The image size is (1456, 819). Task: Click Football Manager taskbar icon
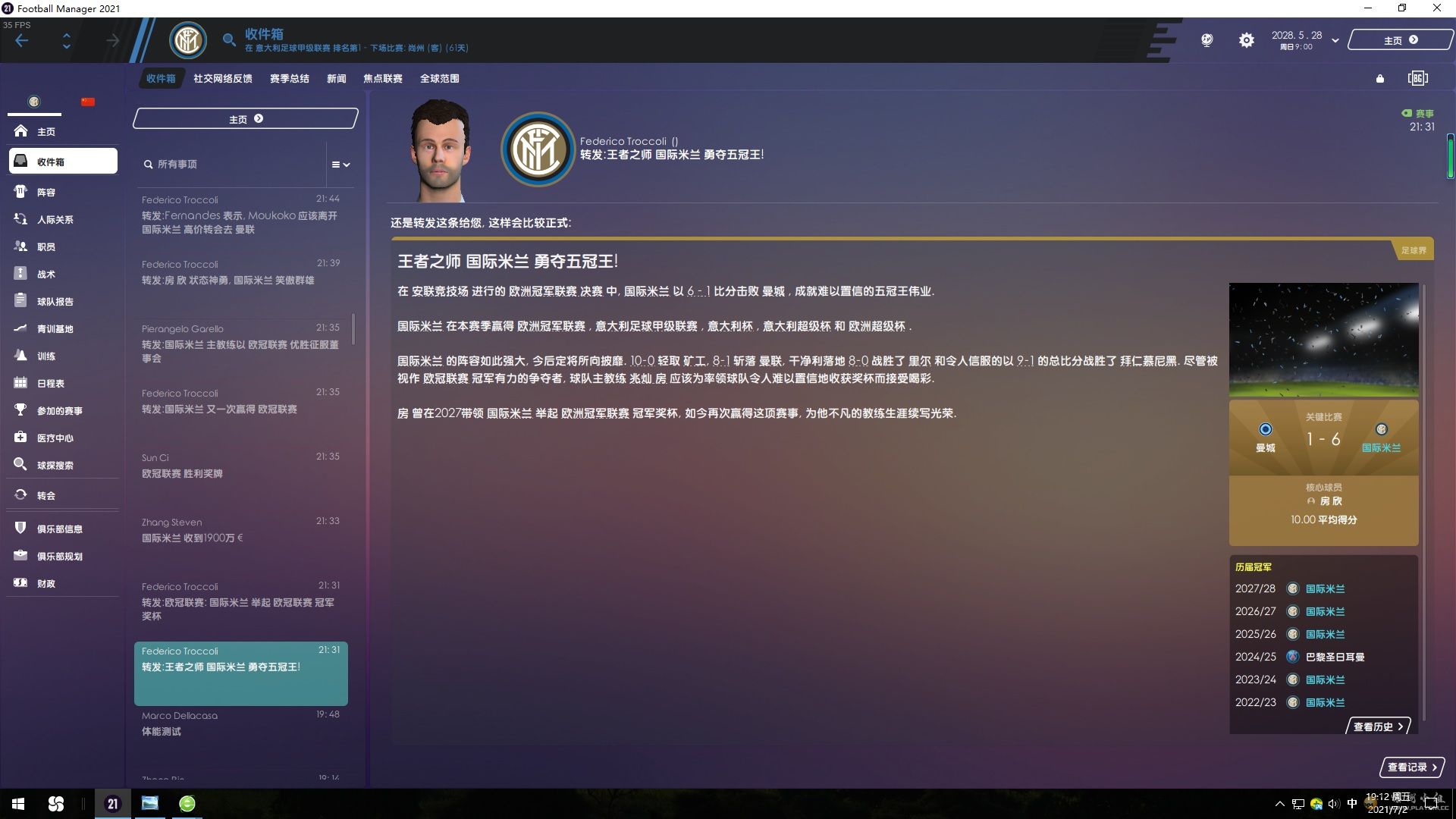(x=112, y=804)
